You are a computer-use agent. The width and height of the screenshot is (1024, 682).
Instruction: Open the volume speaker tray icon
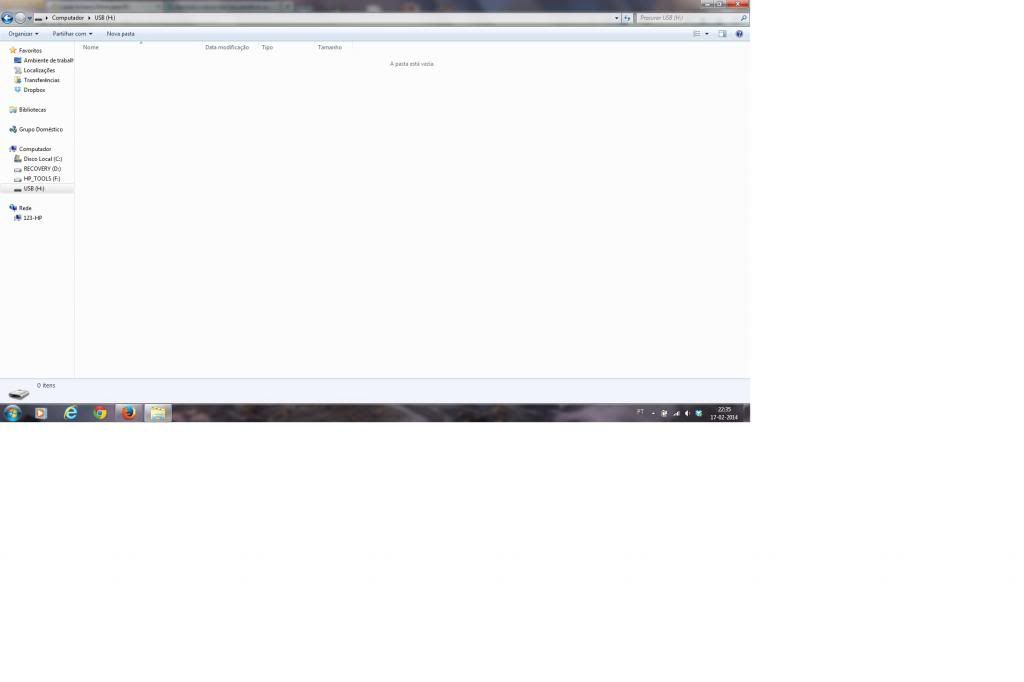tap(687, 414)
